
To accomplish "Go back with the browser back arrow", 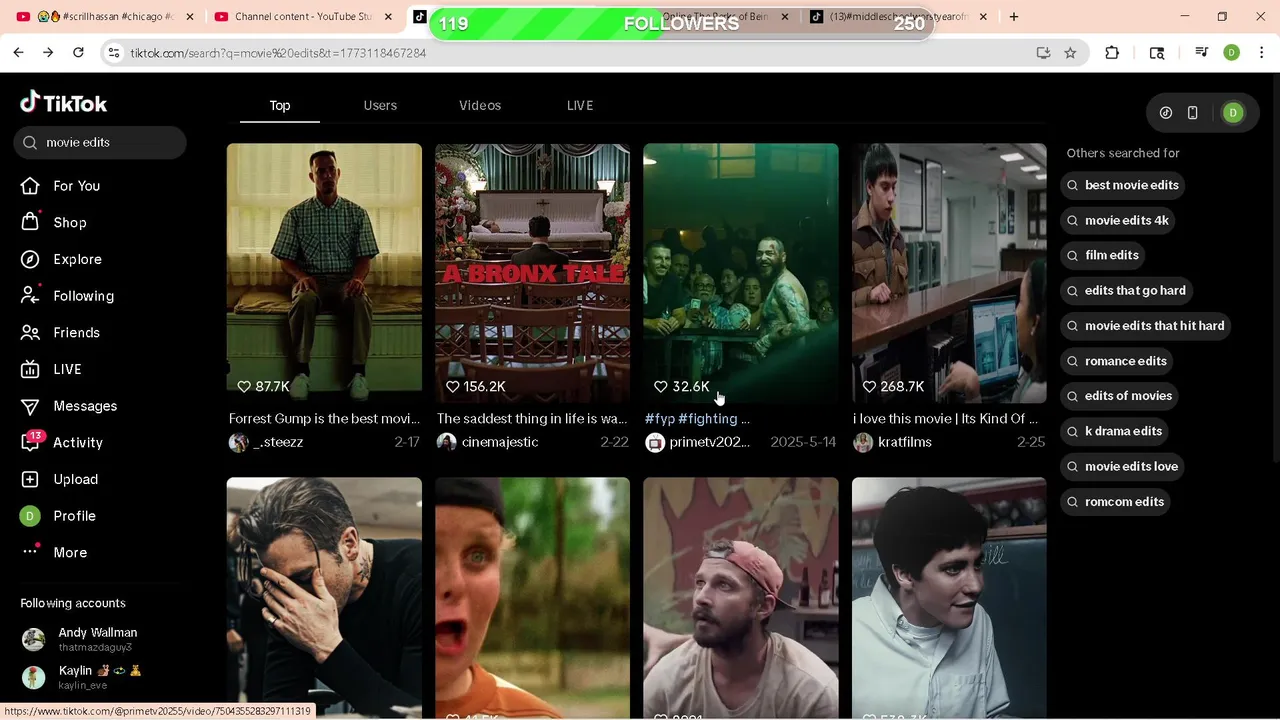I will [x=18, y=53].
